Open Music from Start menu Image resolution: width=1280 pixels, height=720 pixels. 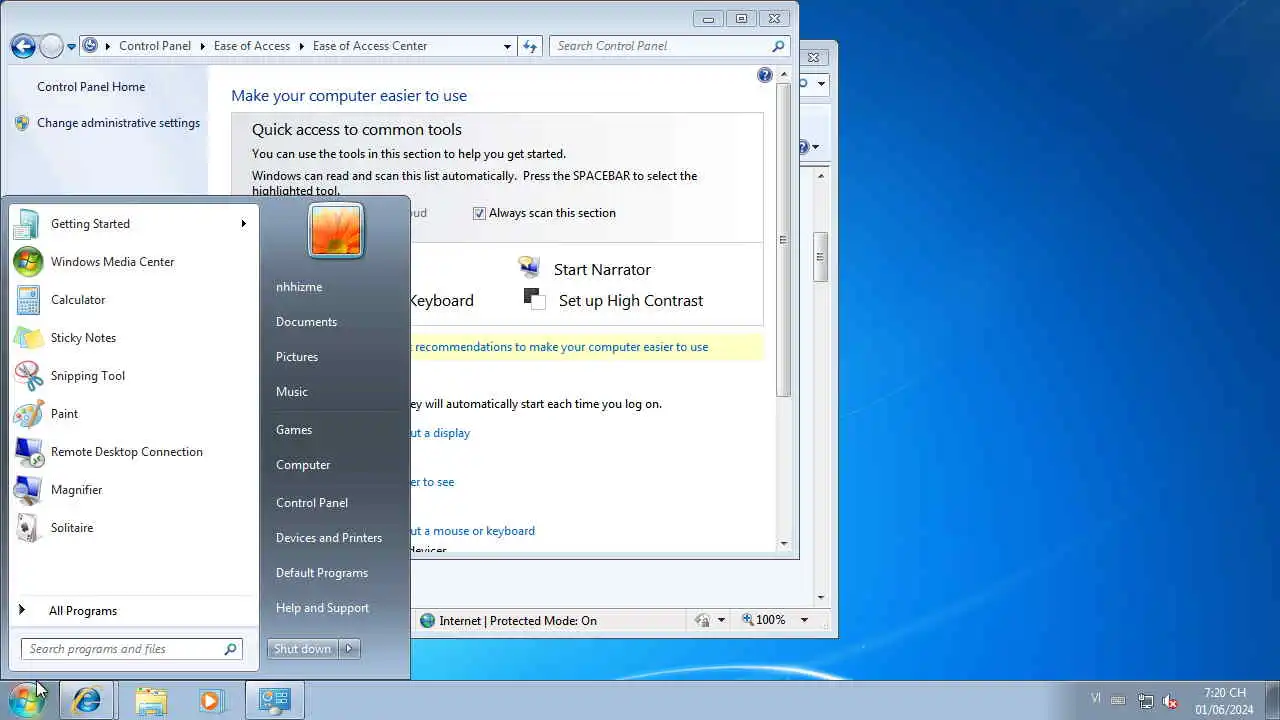(292, 392)
